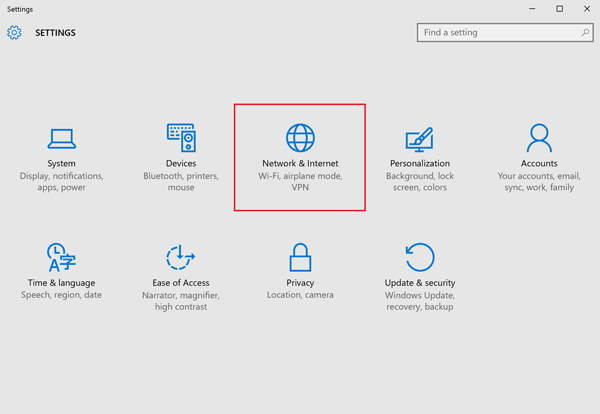The height and width of the screenshot is (414, 600).
Task: Minimize the Settings window
Action: [x=531, y=9]
